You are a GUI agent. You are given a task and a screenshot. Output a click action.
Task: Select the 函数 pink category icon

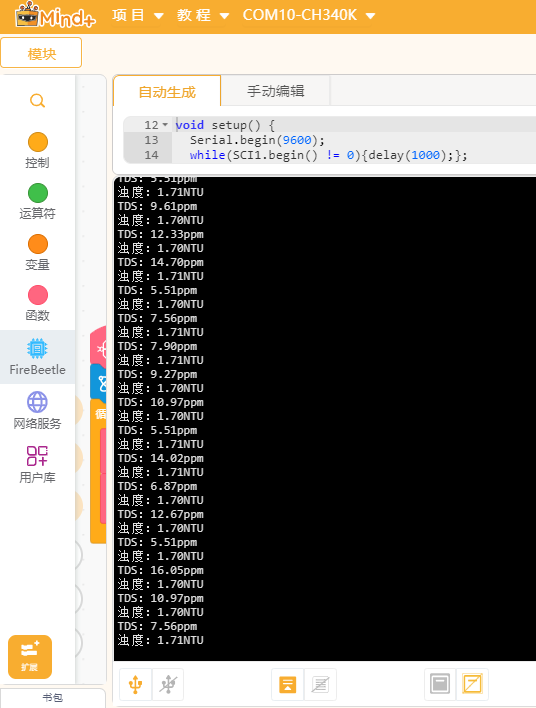click(x=38, y=295)
